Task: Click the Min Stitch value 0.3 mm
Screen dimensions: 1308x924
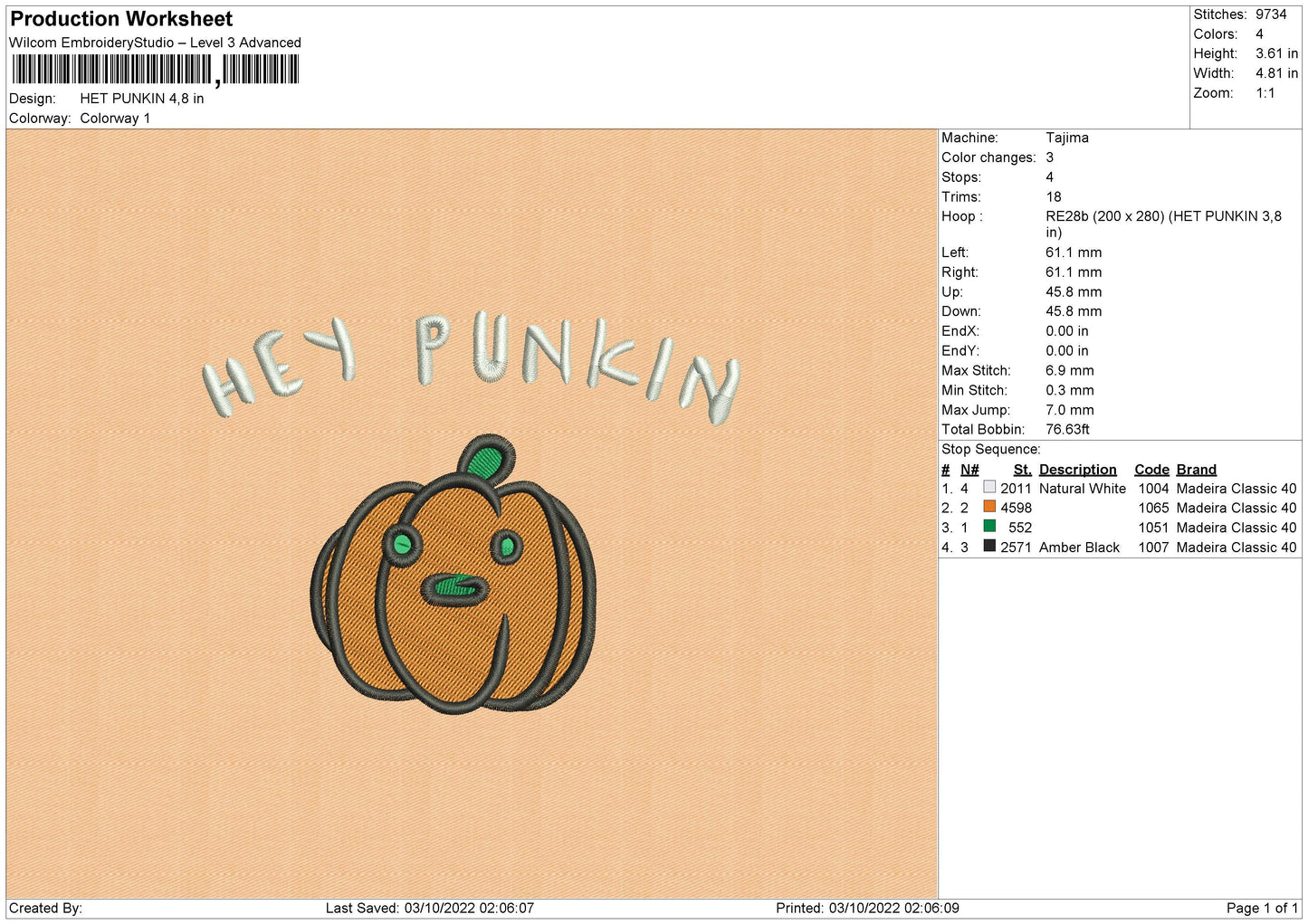Action: (1070, 390)
